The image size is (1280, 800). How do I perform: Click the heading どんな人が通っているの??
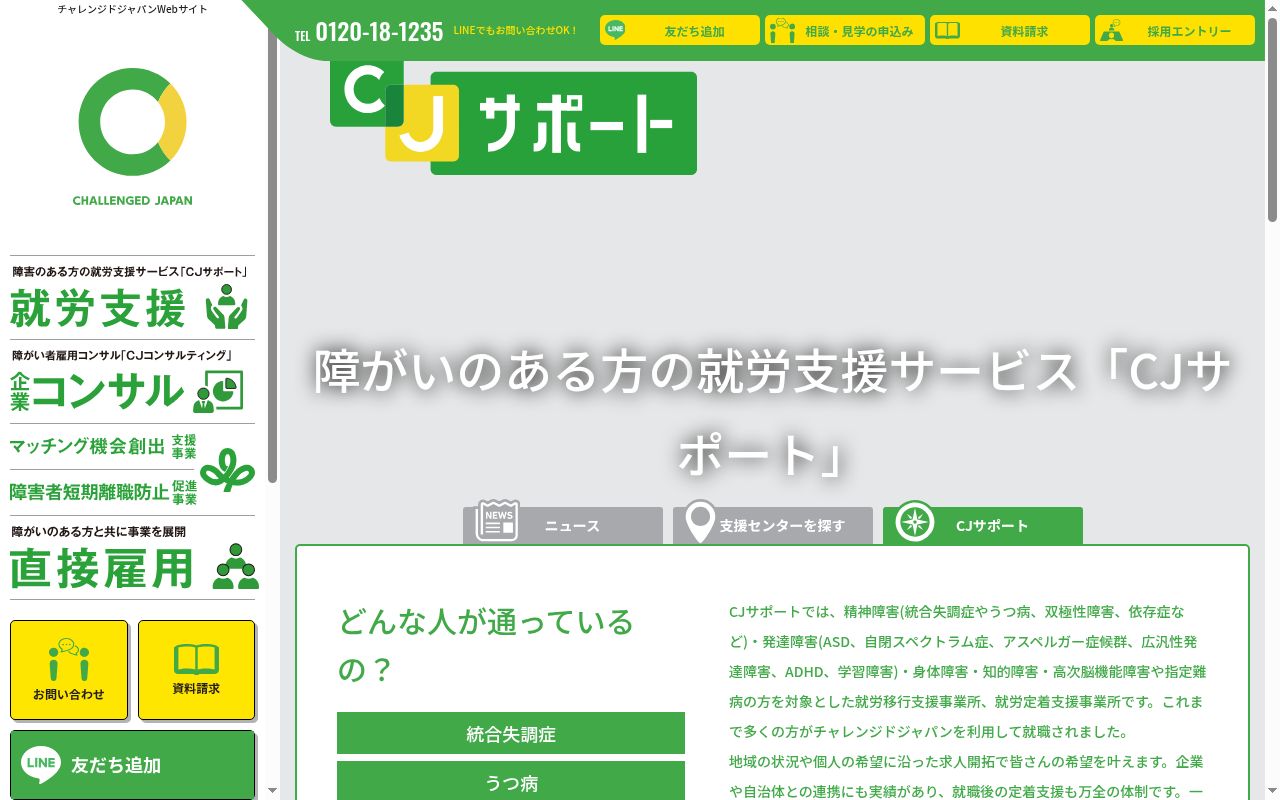tap(487, 645)
